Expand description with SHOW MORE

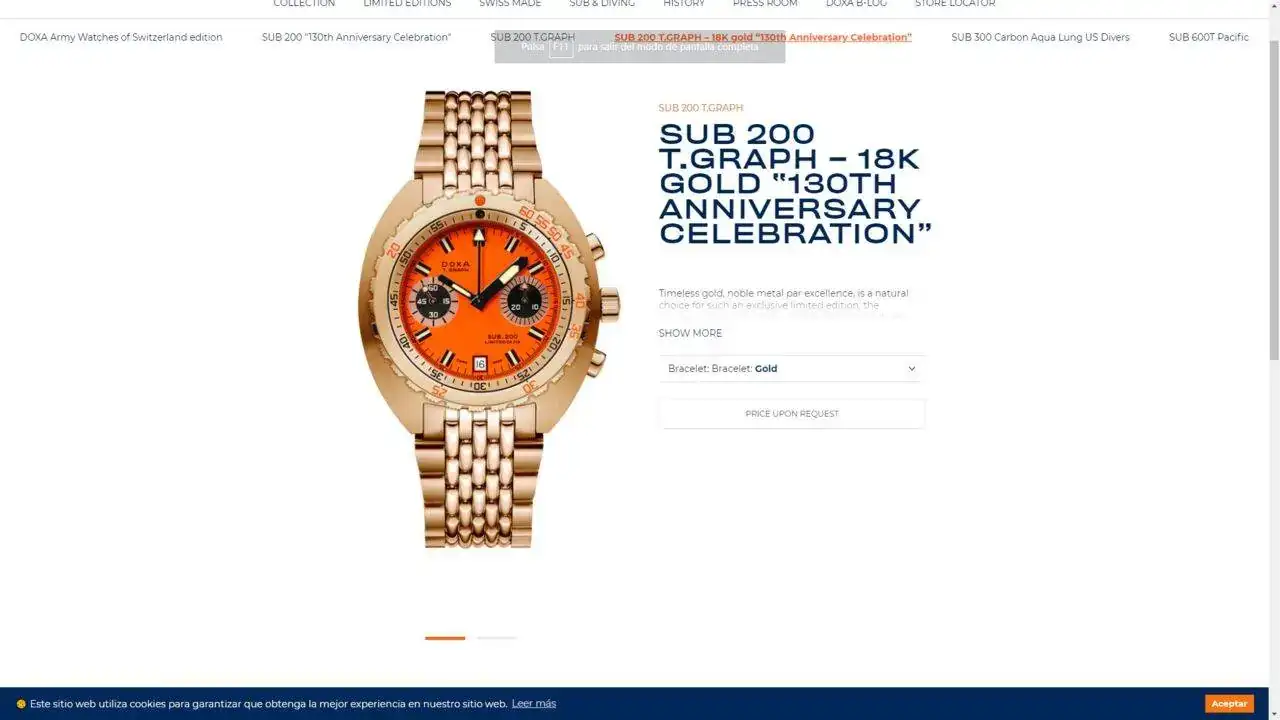[690, 333]
